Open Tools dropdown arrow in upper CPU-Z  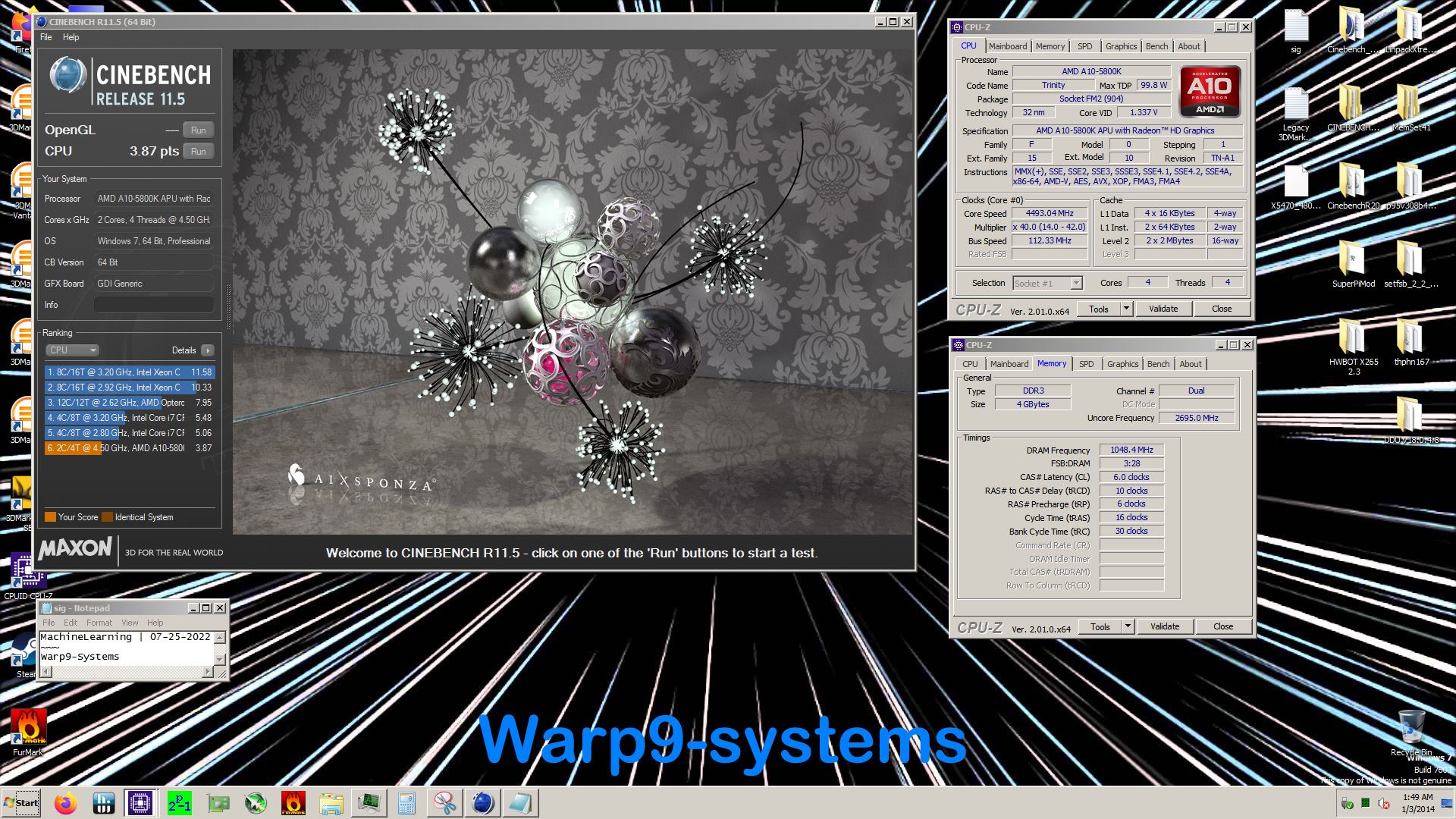point(1126,309)
